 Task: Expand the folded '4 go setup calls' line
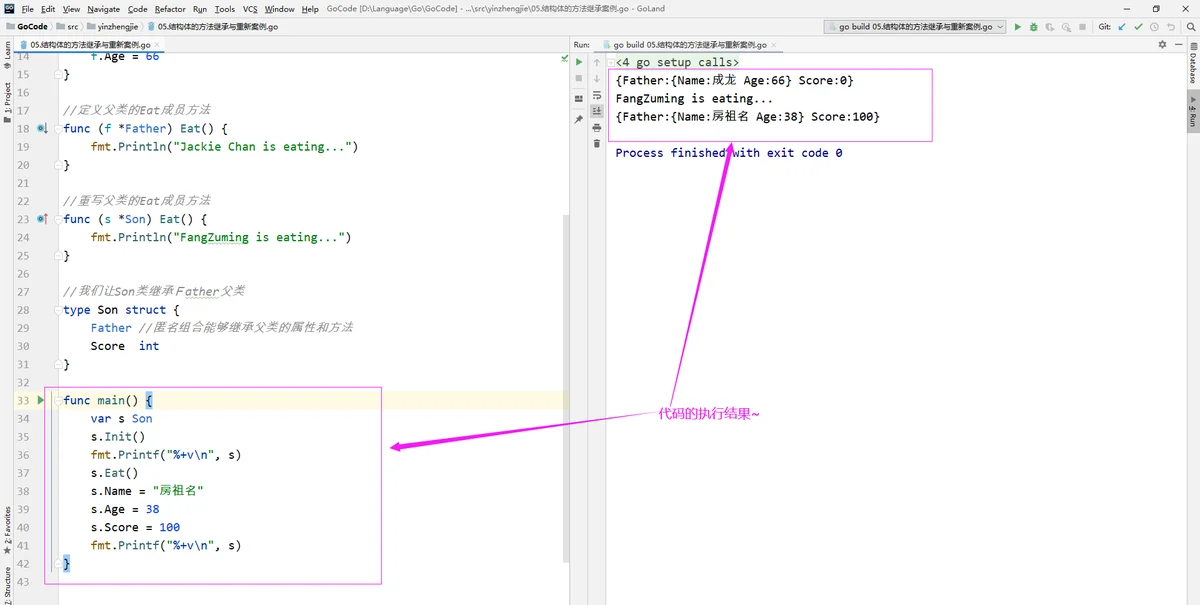(610, 63)
